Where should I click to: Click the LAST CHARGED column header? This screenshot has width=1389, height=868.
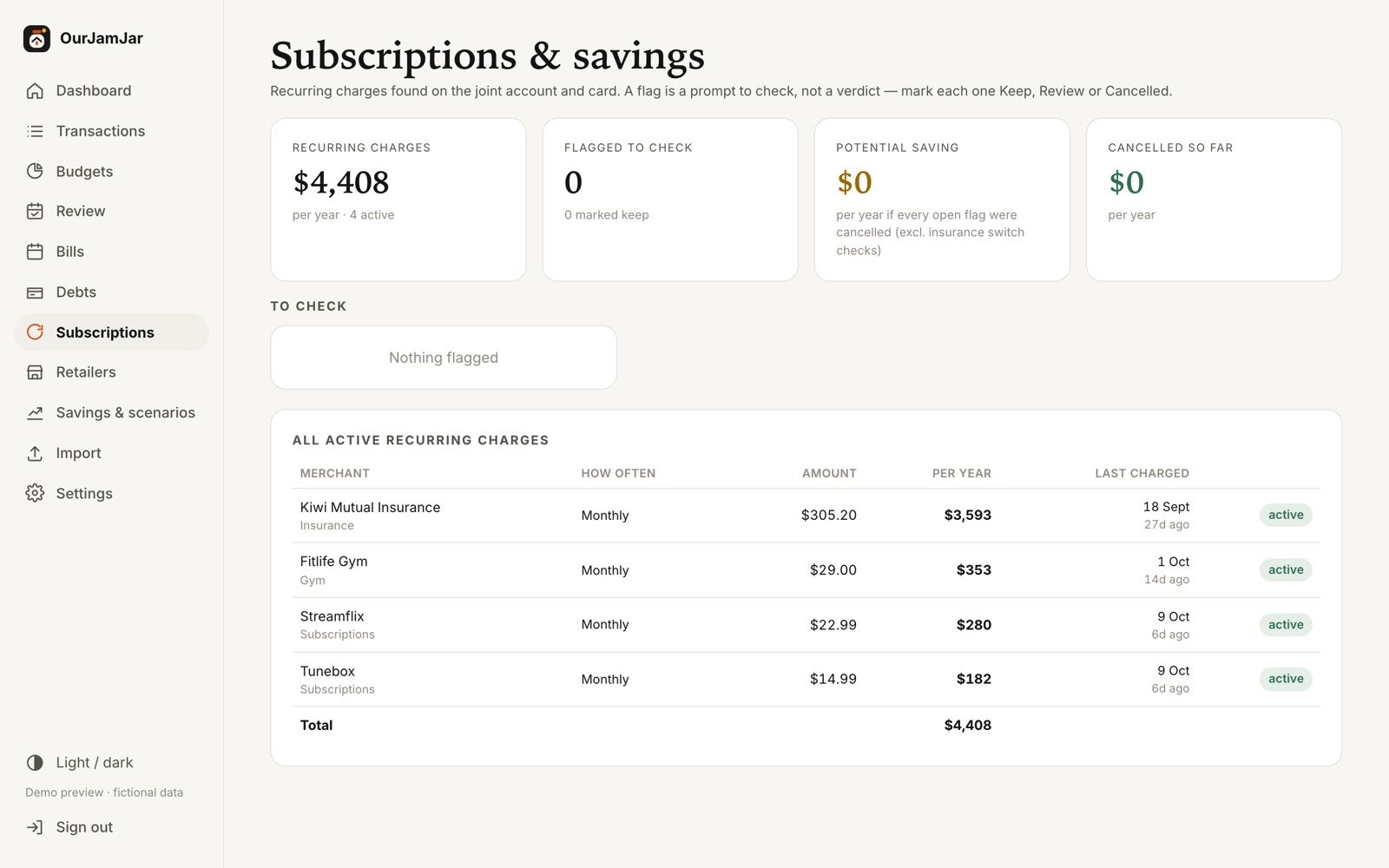coord(1142,473)
